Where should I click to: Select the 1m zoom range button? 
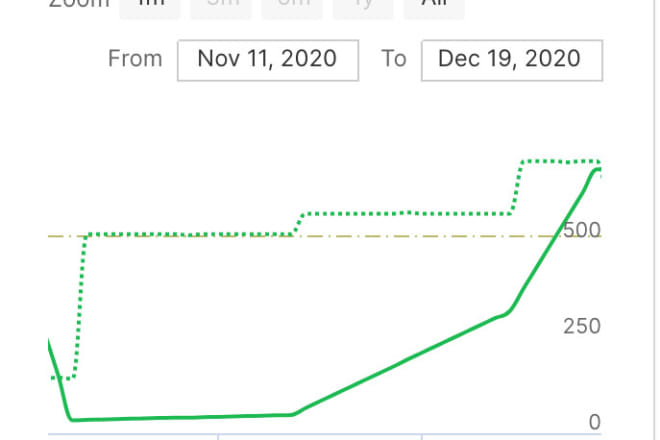150,7
